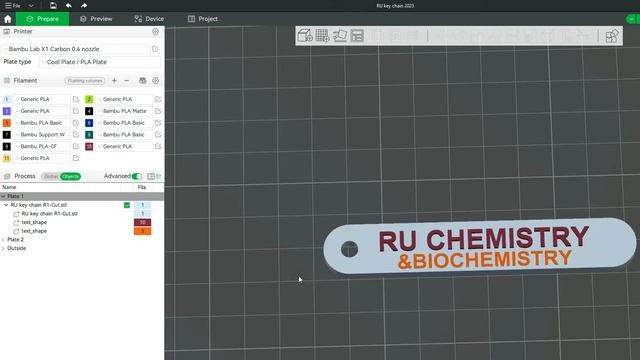Click the filament 10 maroon color swatch
The image size is (640, 360).
pos(89,146)
